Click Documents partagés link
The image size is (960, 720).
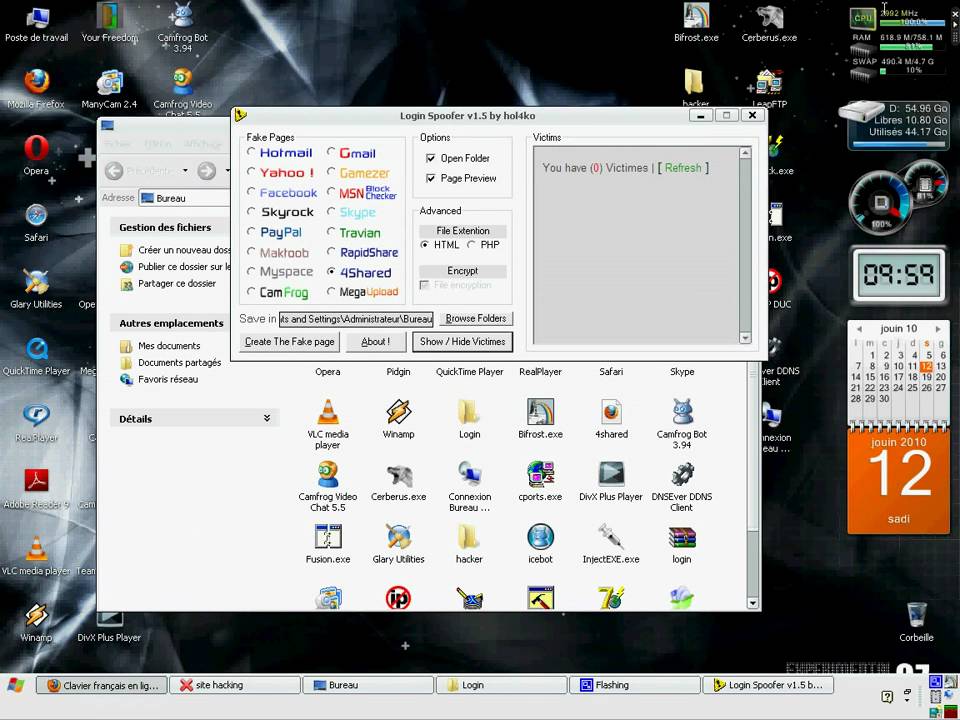(179, 362)
